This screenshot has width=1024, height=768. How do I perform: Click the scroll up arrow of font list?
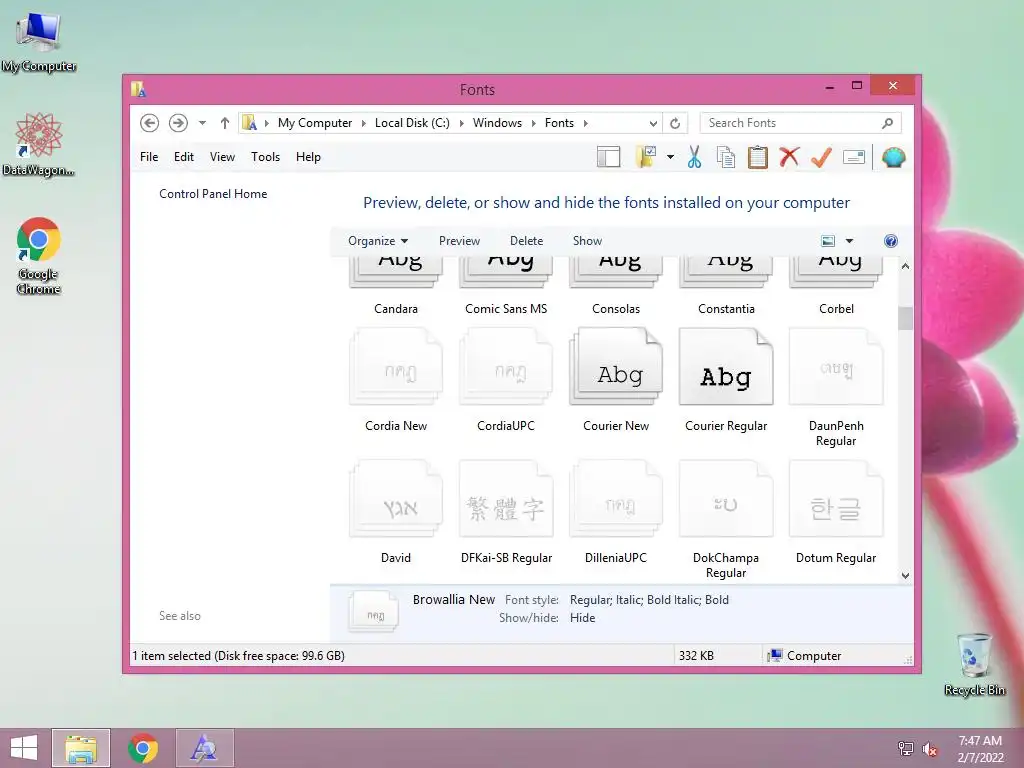905,266
